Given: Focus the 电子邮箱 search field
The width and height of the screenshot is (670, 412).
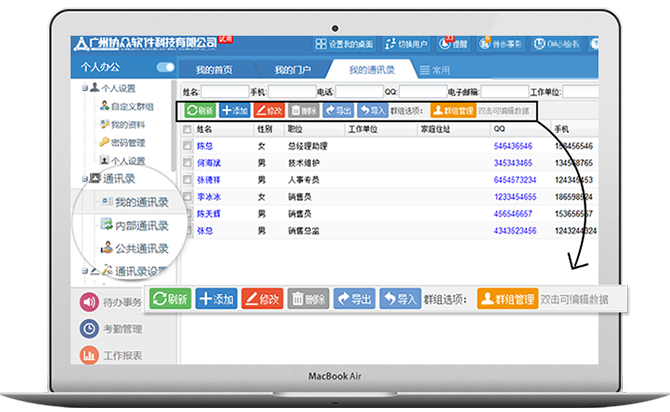Looking at the screenshot, I should pyautogui.click(x=505, y=91).
